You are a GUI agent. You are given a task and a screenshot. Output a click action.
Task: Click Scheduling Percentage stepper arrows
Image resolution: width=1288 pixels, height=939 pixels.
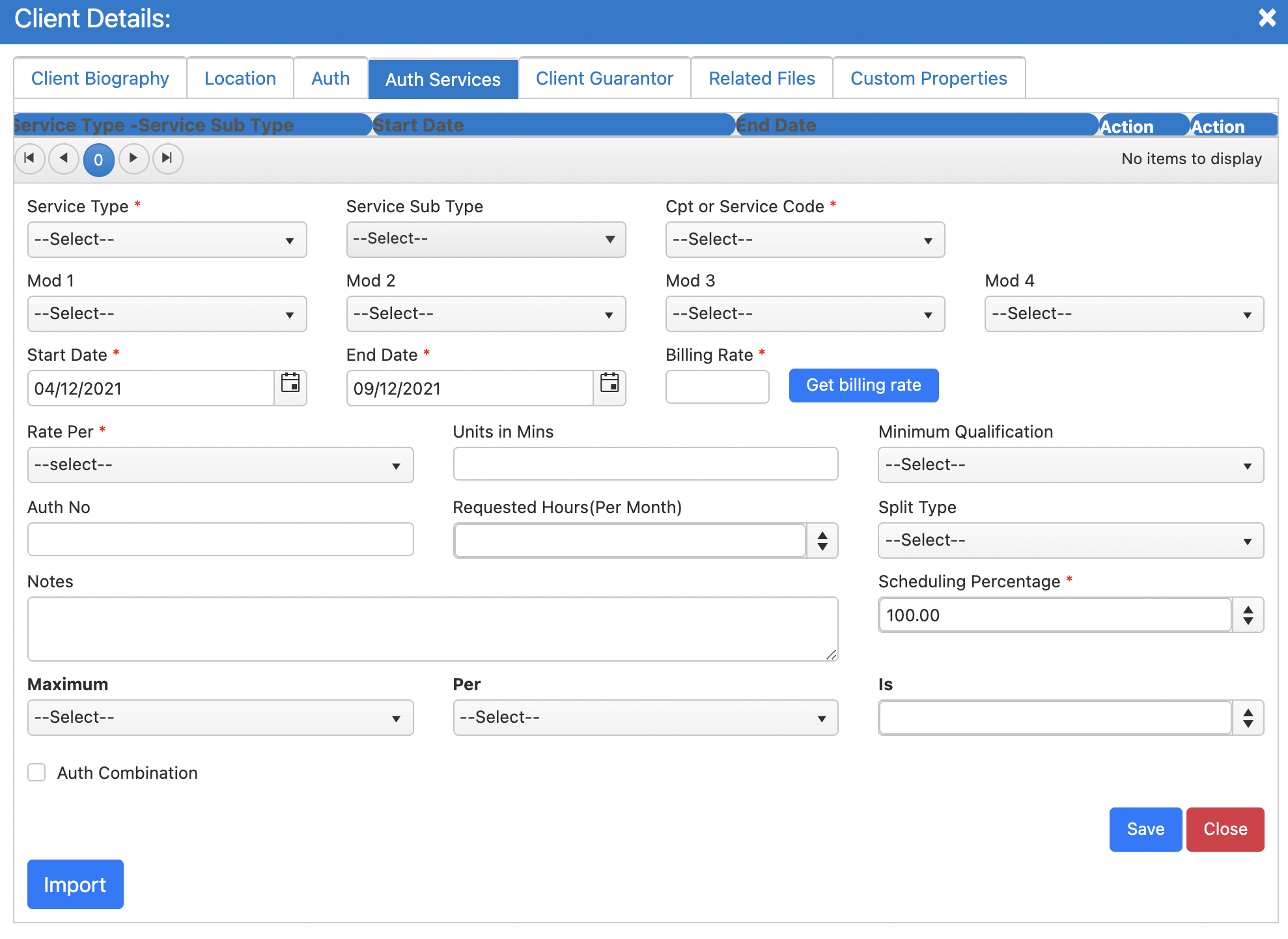(x=1248, y=615)
